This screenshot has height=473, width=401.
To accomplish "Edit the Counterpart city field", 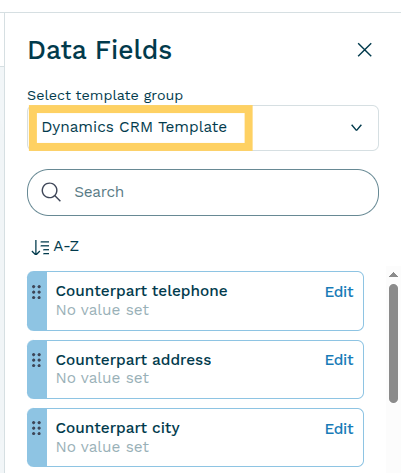I will click(339, 429).
